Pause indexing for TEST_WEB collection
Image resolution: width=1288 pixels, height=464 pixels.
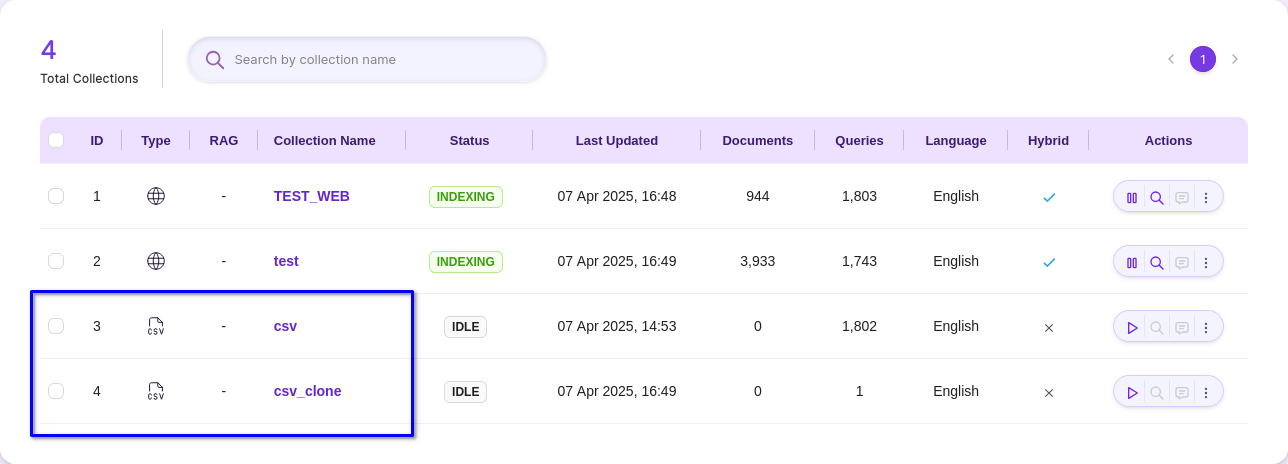pos(1132,198)
